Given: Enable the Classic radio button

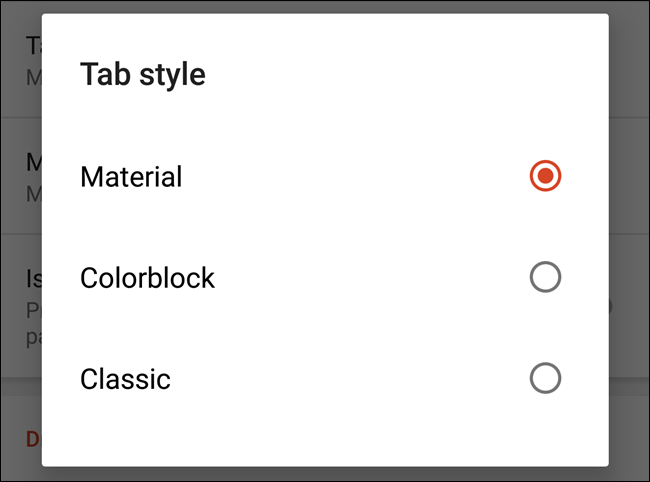Looking at the screenshot, I should (545, 378).
